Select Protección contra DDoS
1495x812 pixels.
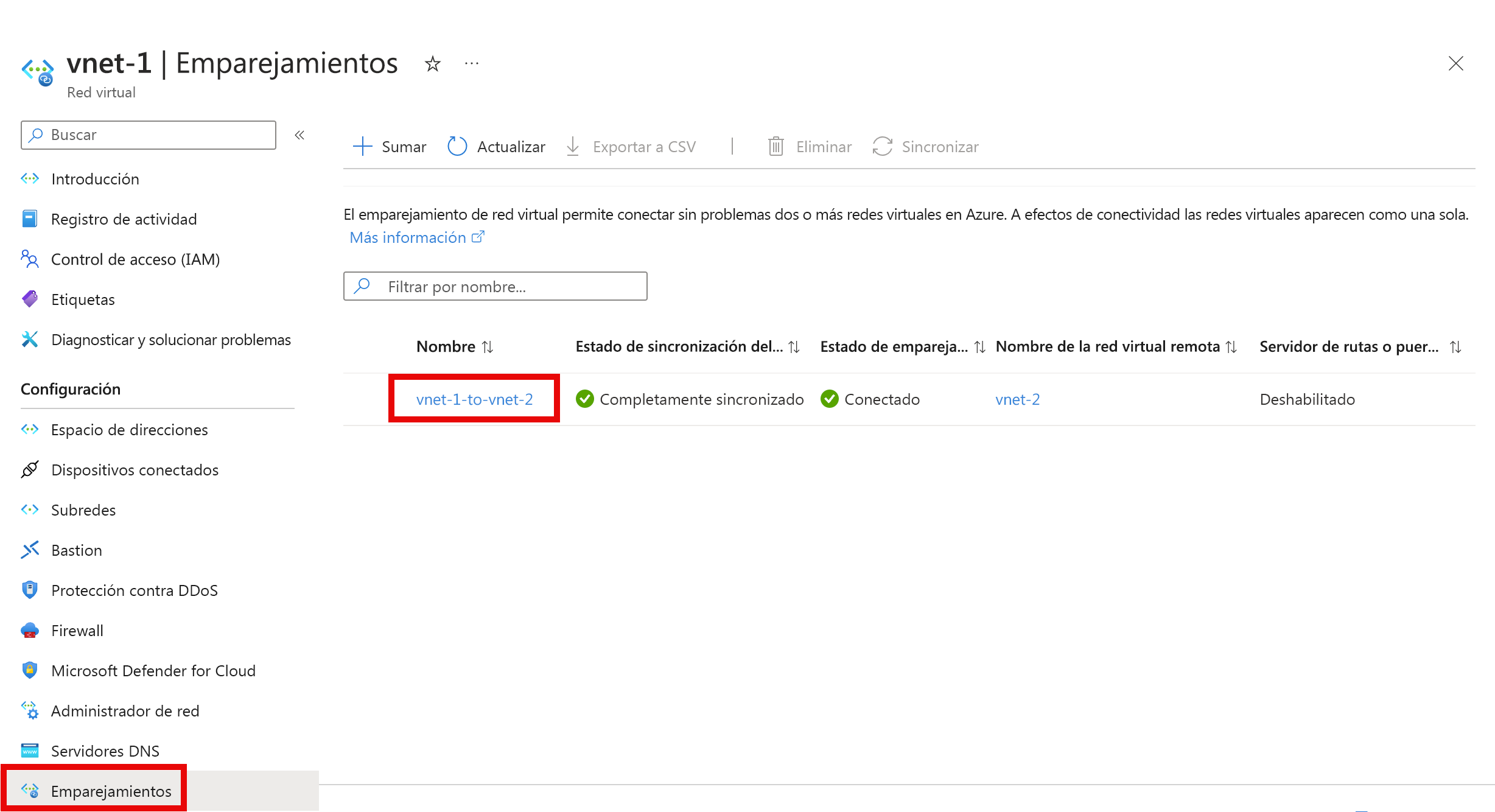(135, 590)
